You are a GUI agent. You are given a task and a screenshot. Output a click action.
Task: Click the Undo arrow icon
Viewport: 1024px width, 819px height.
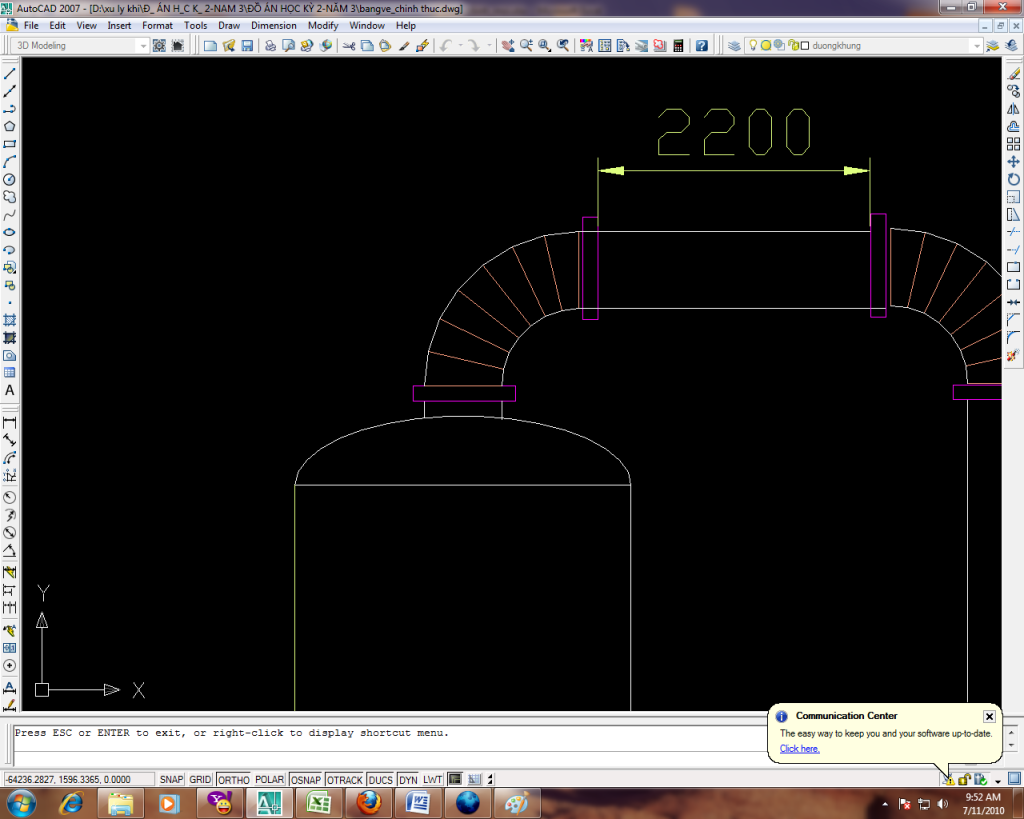click(446, 46)
